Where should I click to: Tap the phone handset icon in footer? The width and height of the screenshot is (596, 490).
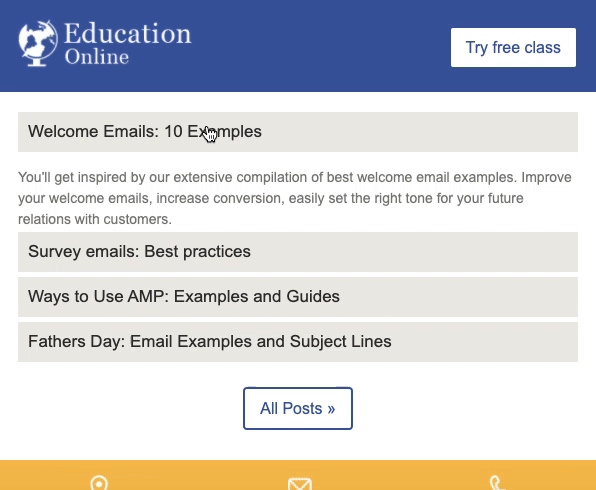[496, 483]
